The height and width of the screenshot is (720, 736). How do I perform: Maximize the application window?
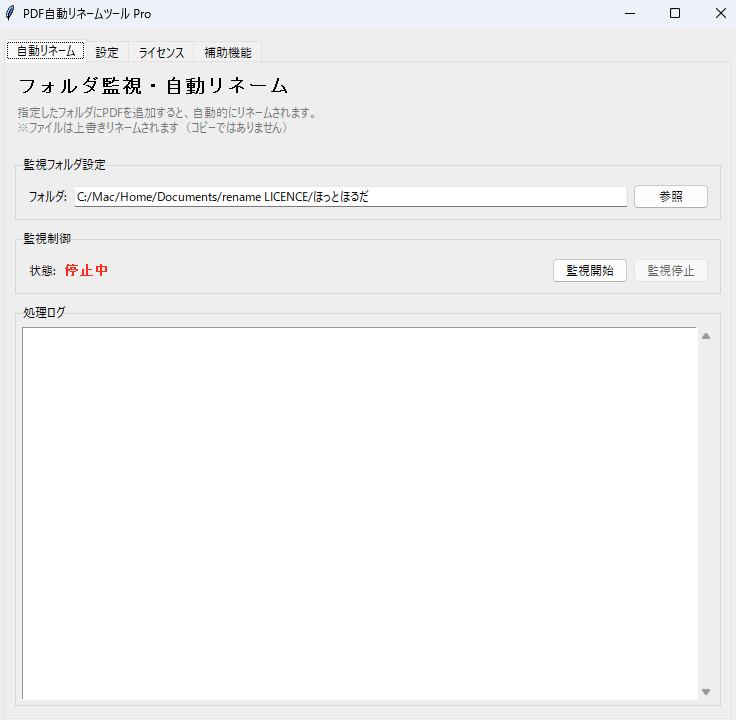(675, 14)
